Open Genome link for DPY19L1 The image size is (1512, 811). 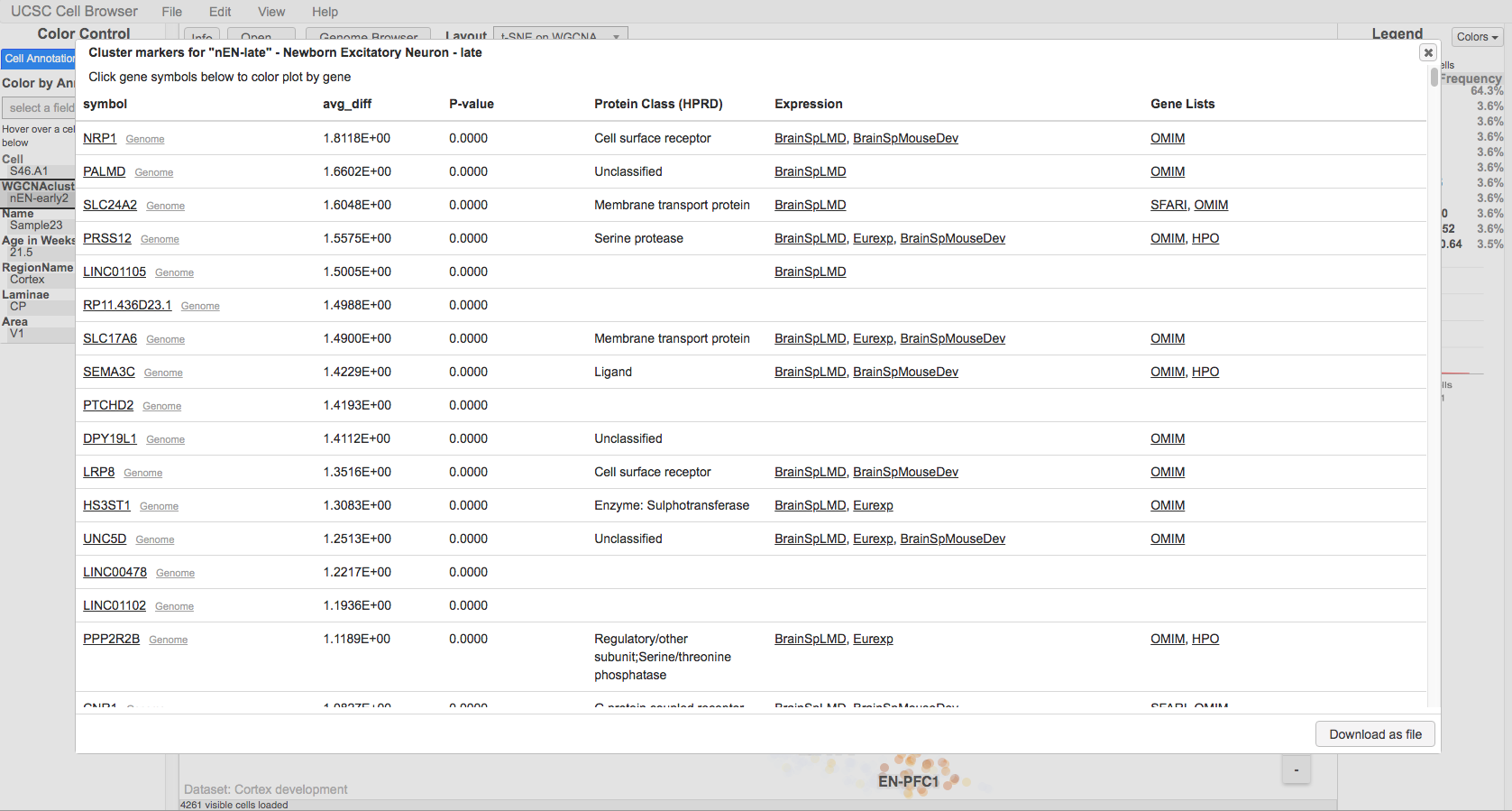point(166,439)
